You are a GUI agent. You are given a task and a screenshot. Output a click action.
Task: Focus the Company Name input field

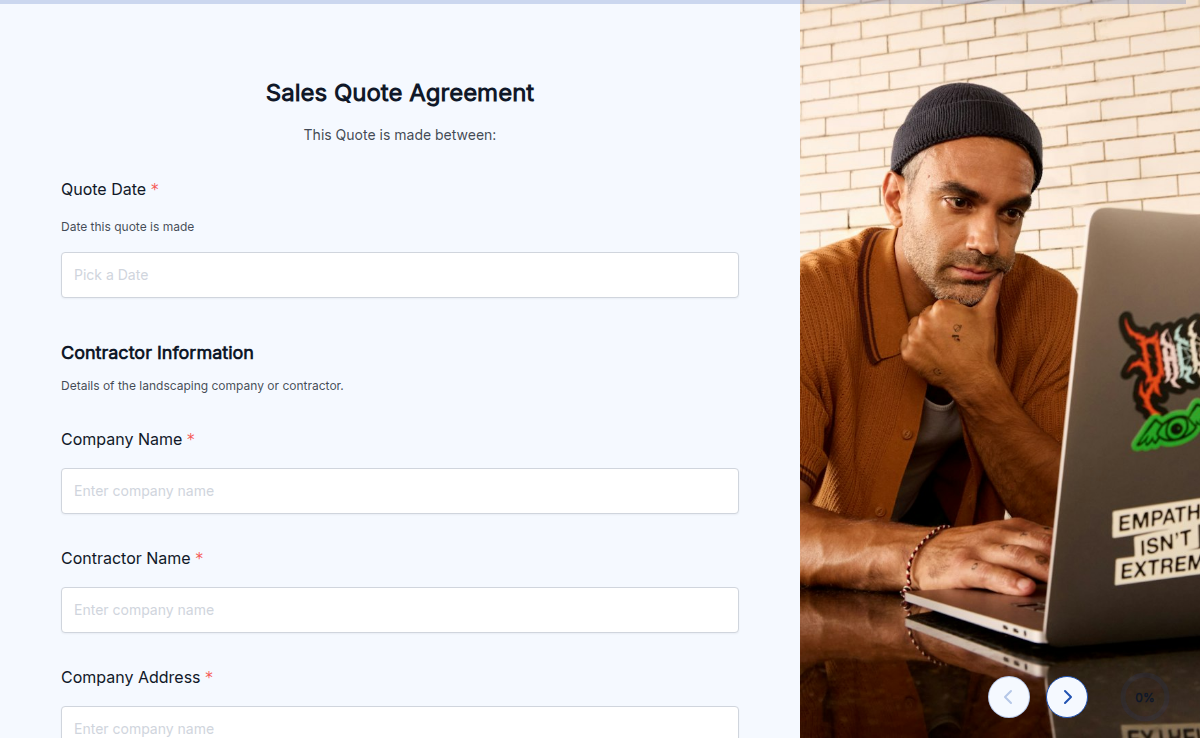click(400, 491)
